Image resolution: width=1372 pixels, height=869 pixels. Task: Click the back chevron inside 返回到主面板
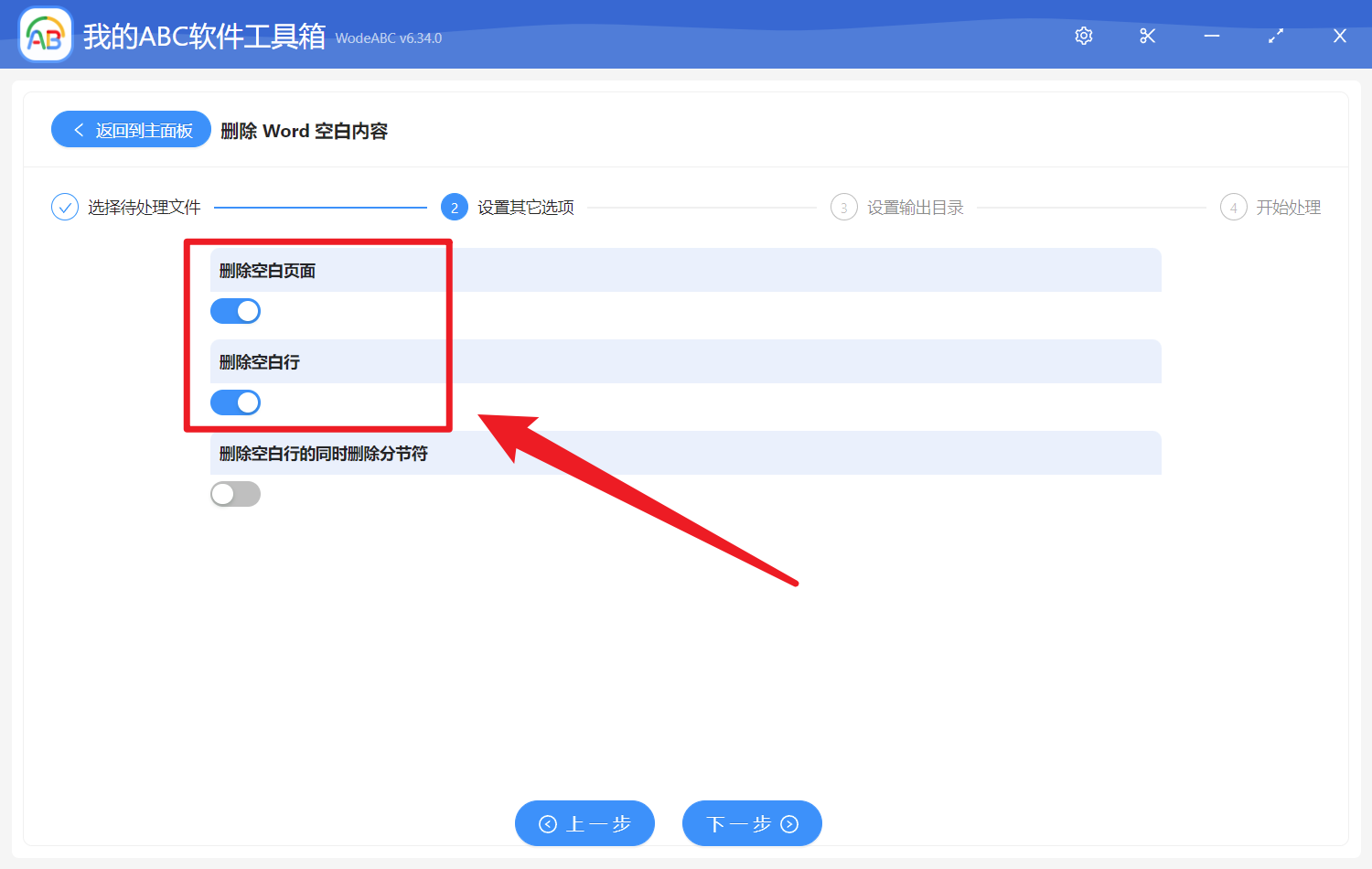pos(79,129)
